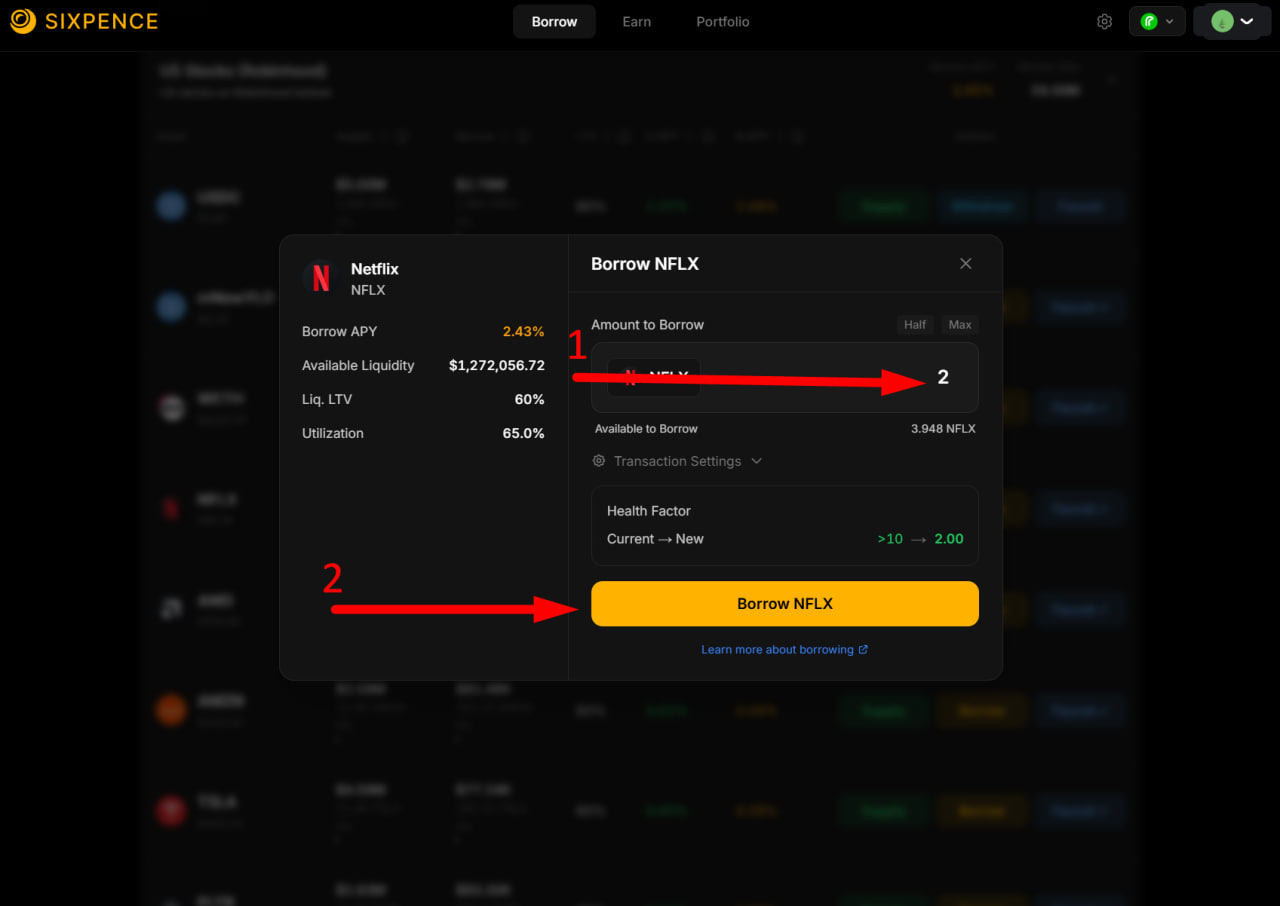The width and height of the screenshot is (1280, 906).
Task: Open the Borrow tab
Action: [x=554, y=21]
